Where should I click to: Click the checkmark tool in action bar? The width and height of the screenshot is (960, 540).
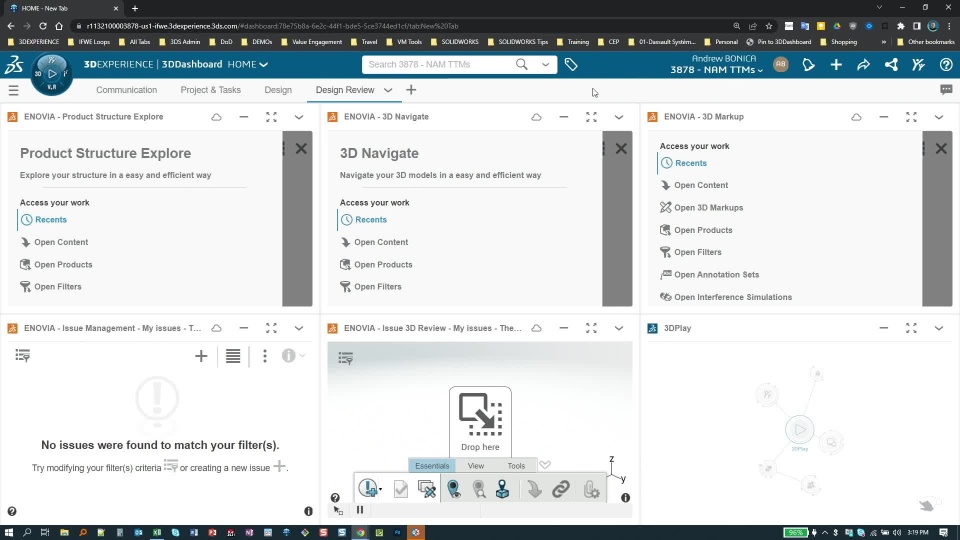coord(400,489)
